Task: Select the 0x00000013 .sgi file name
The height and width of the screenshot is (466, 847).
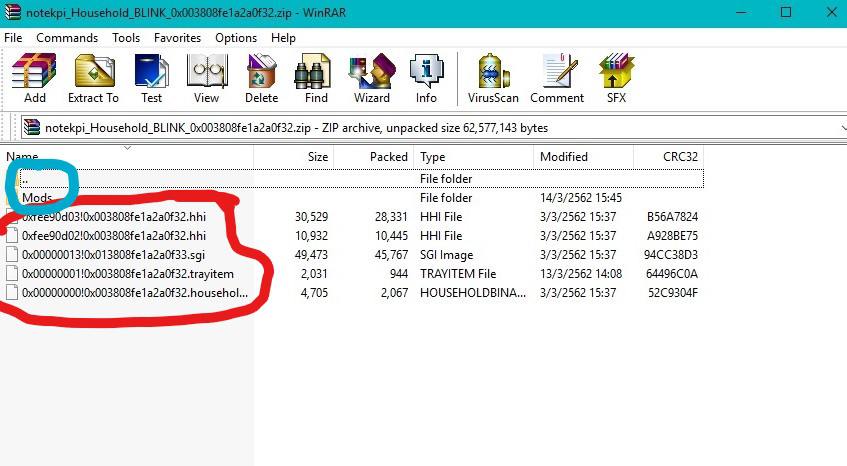Action: 113,254
